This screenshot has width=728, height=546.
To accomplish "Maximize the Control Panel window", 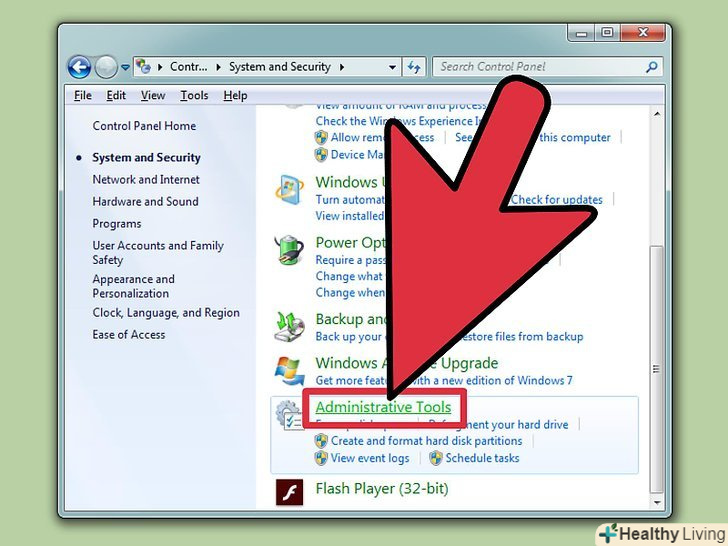I will click(607, 33).
